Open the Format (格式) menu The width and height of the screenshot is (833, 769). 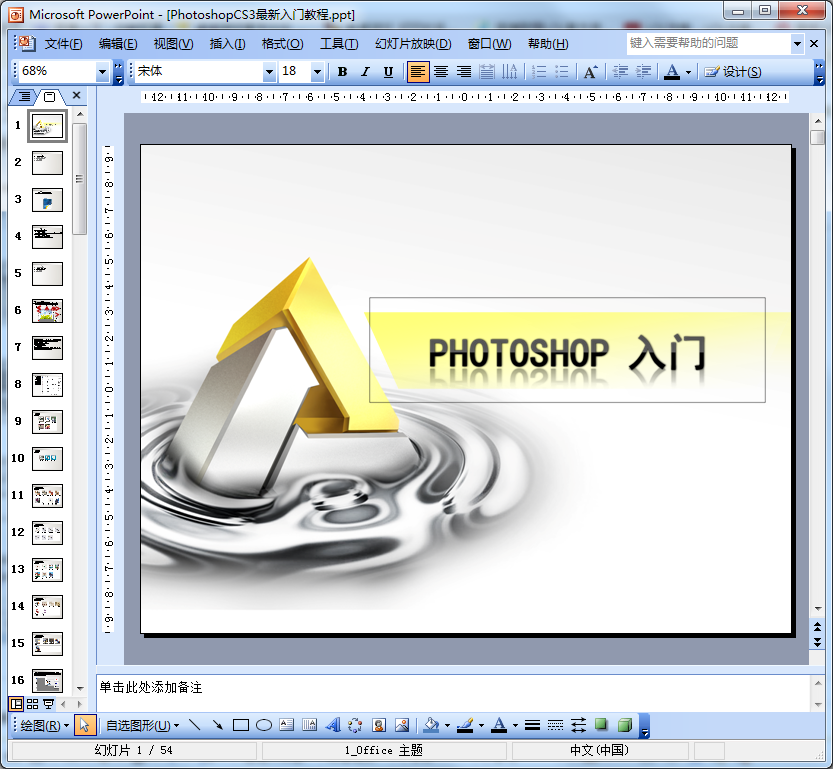282,44
